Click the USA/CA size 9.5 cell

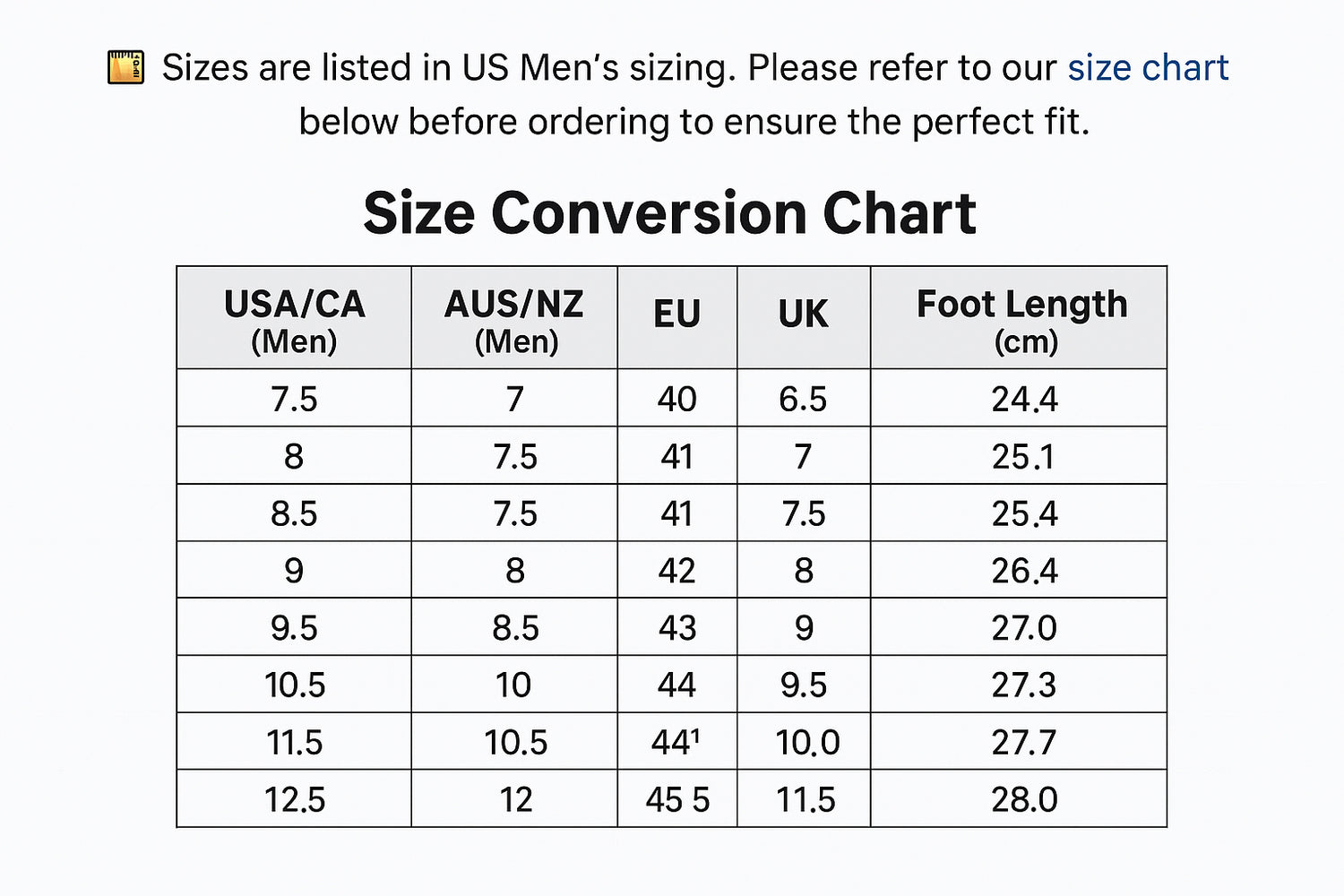click(x=294, y=628)
